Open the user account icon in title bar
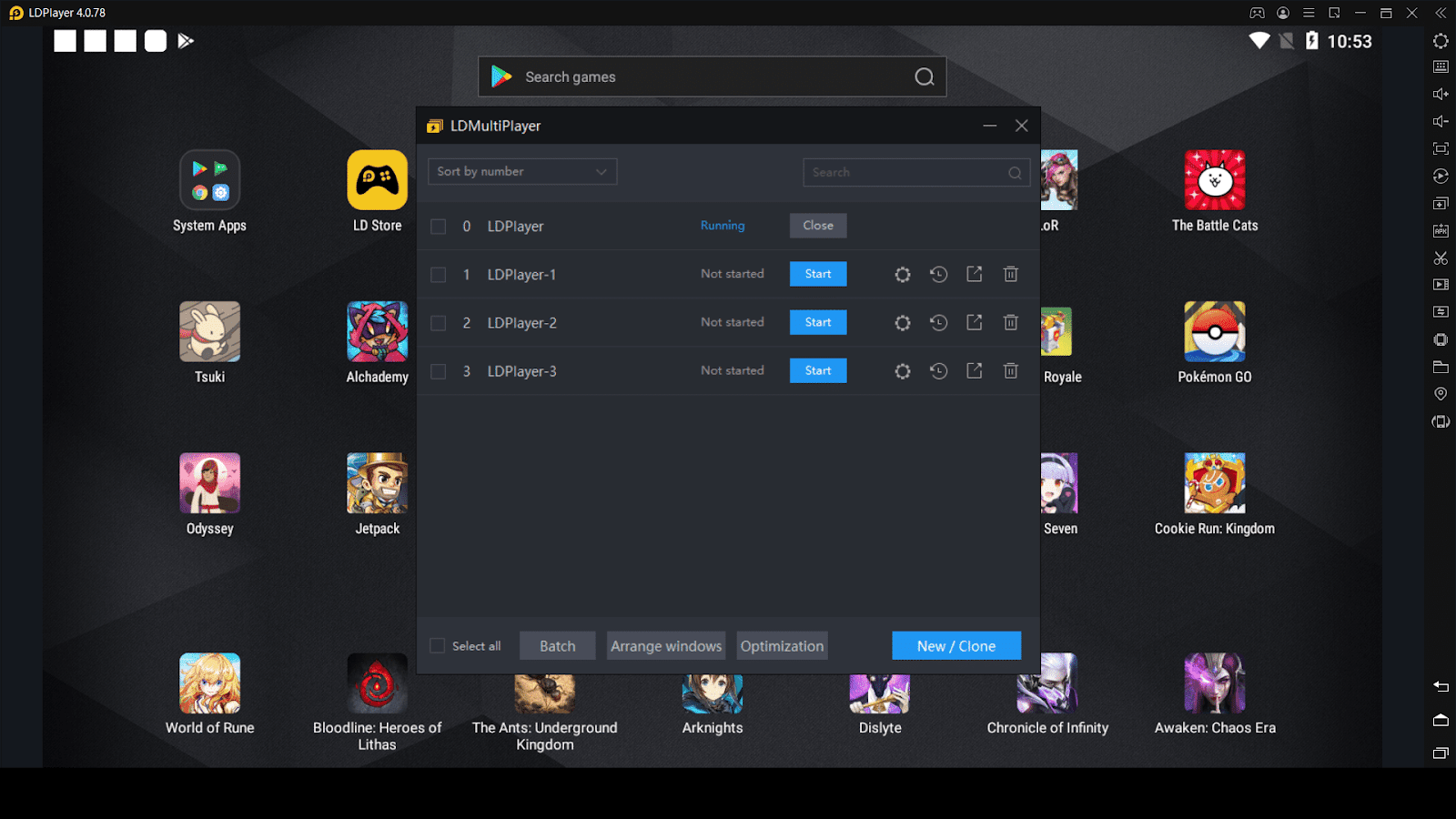Image resolution: width=1456 pixels, height=819 pixels. point(1283,13)
